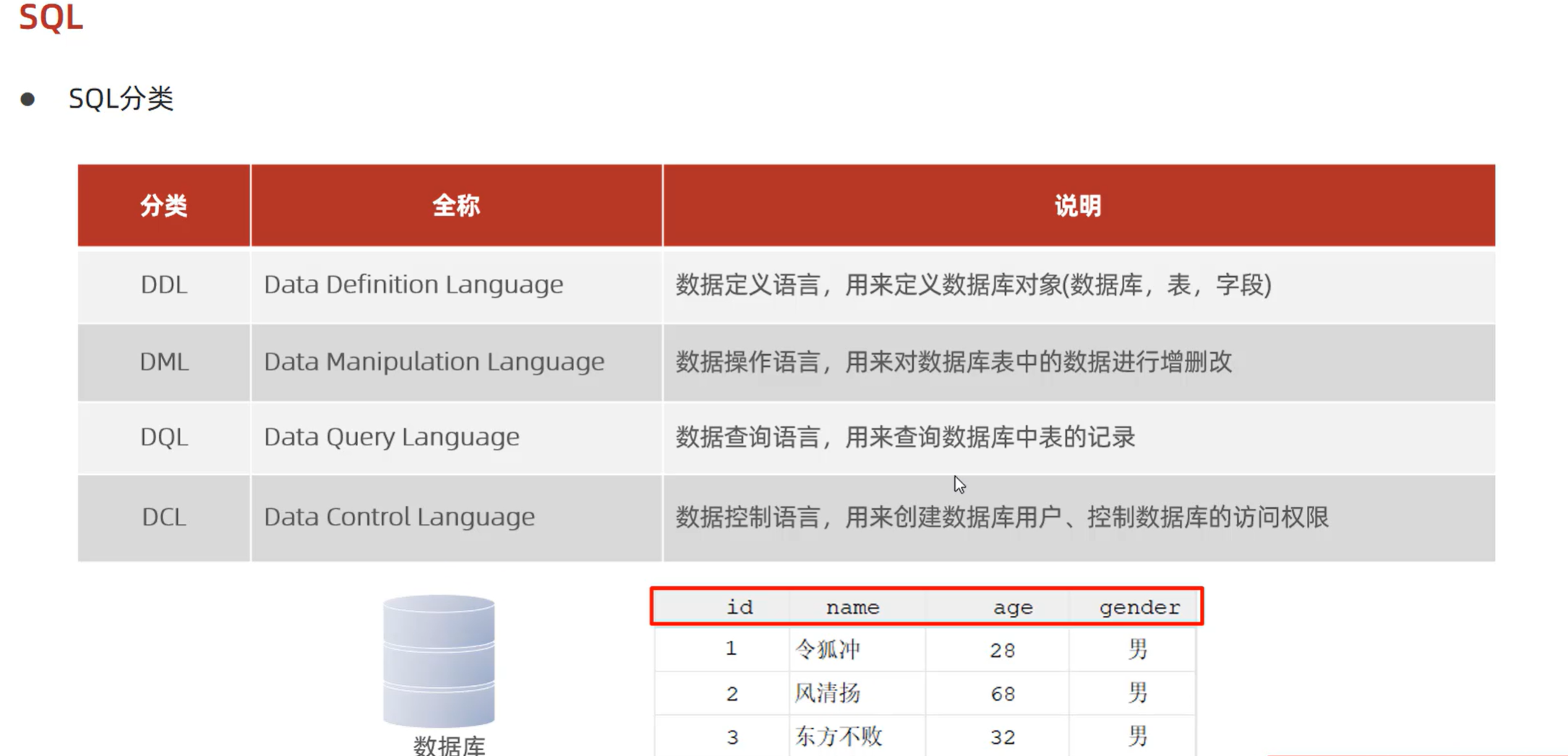
Task: Select the DDL cell
Action: point(164,285)
